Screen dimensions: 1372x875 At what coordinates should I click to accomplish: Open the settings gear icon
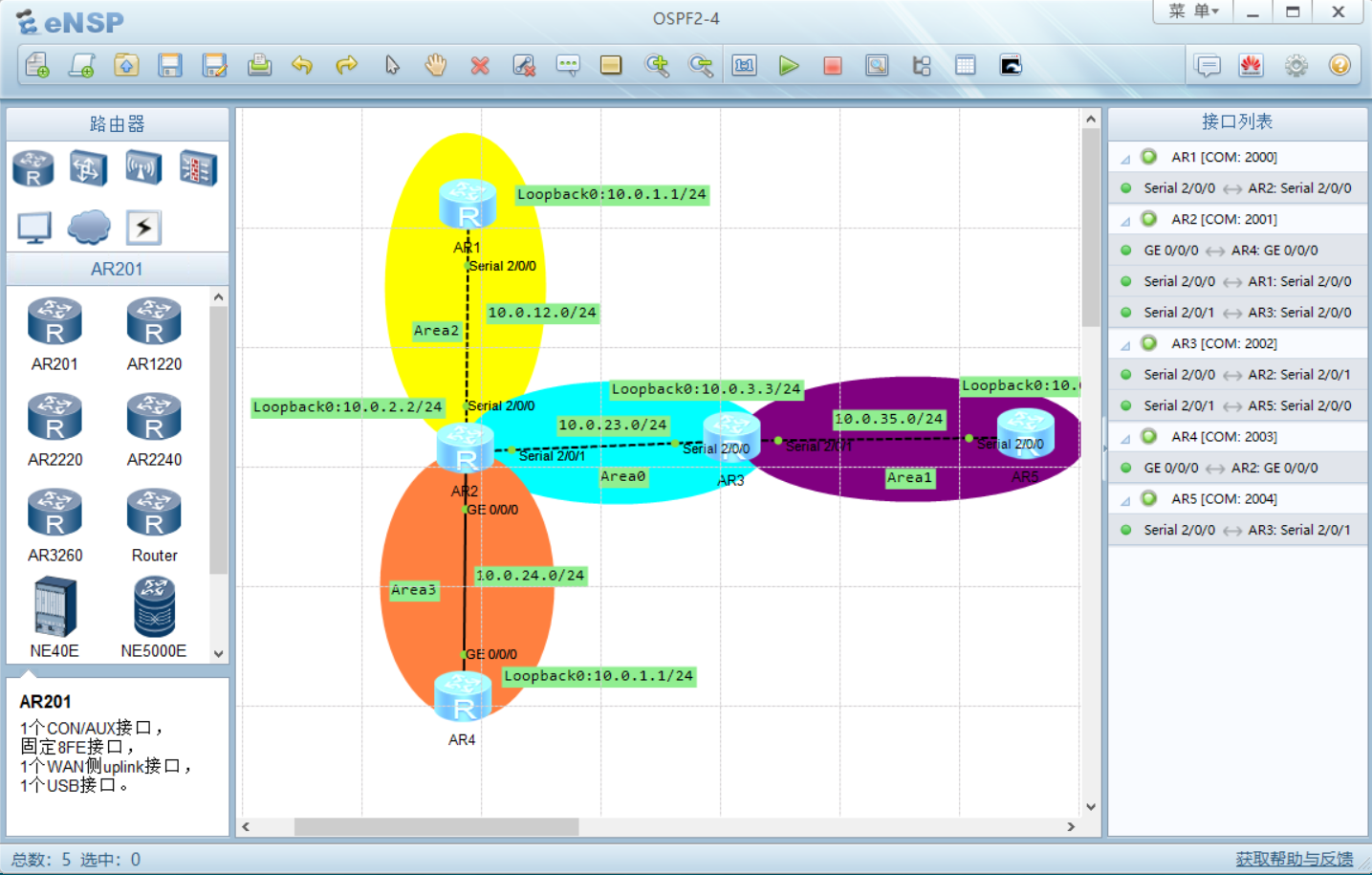pyautogui.click(x=1296, y=65)
